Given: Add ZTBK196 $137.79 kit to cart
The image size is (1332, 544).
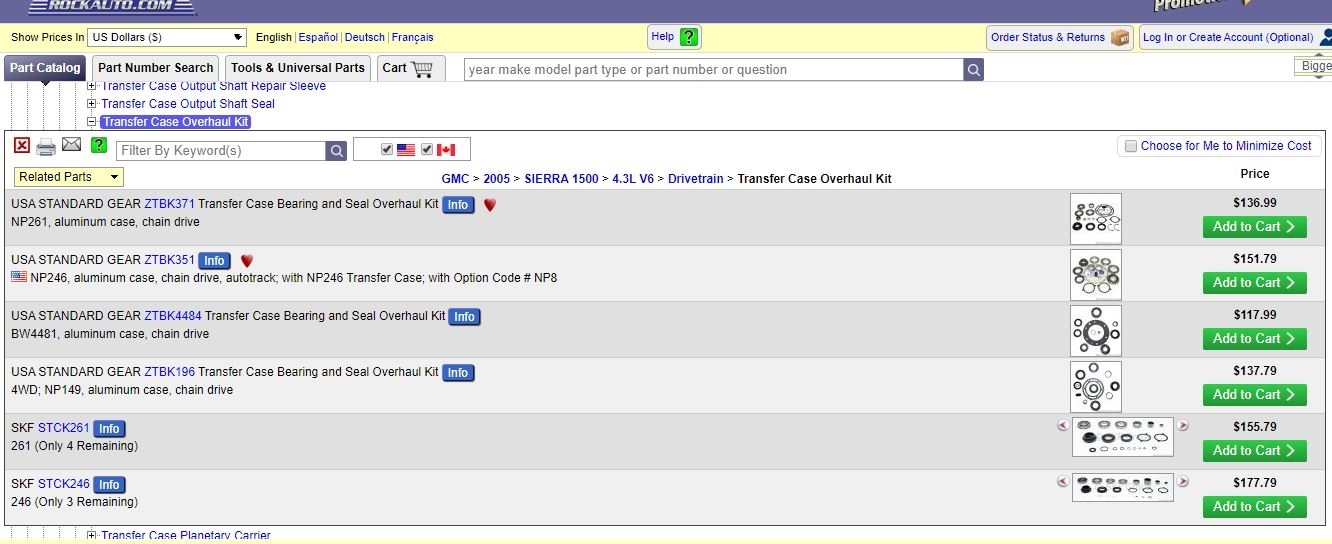Looking at the screenshot, I should click(x=1254, y=395).
